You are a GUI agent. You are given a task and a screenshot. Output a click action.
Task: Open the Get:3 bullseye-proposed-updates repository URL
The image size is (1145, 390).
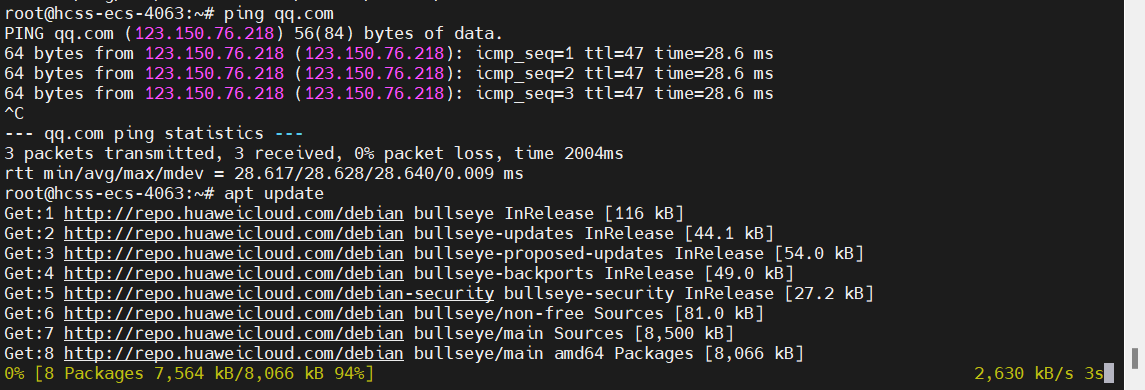[x=234, y=253]
